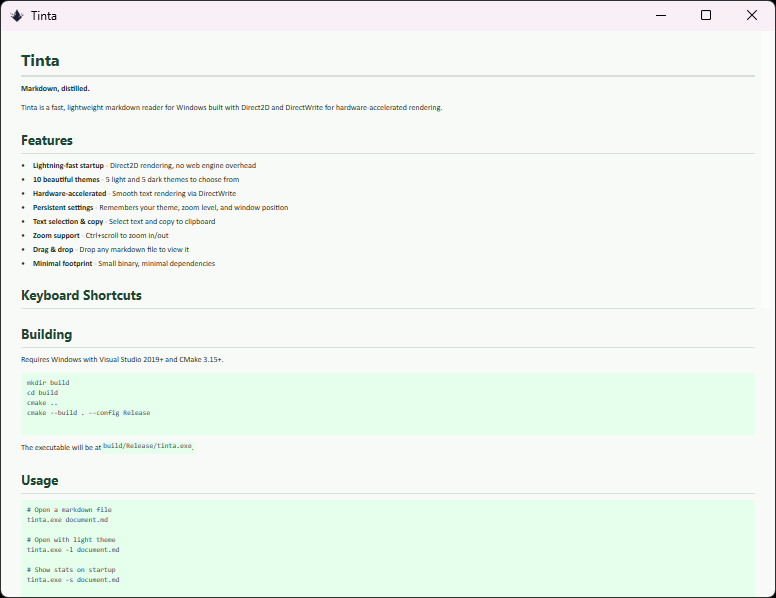Screen dimensions: 776x598
Task: Close the Tinta window
Action: (x=752, y=15)
